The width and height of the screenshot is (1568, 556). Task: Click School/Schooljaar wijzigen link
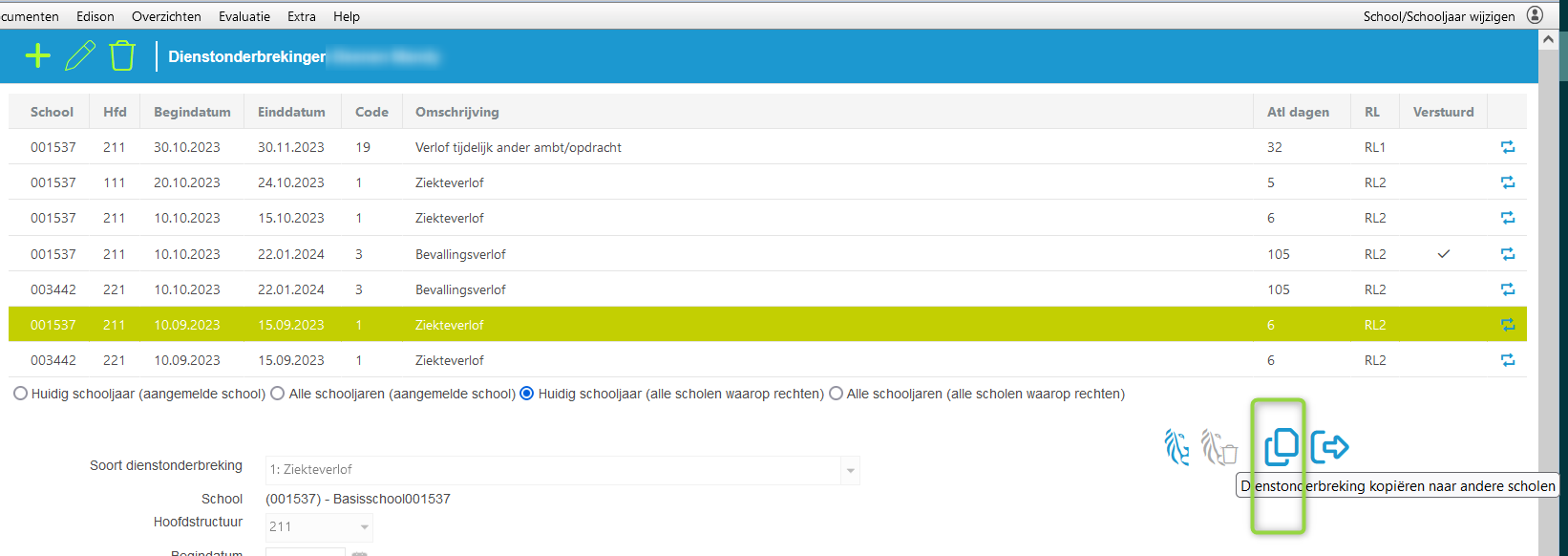pos(1438,16)
